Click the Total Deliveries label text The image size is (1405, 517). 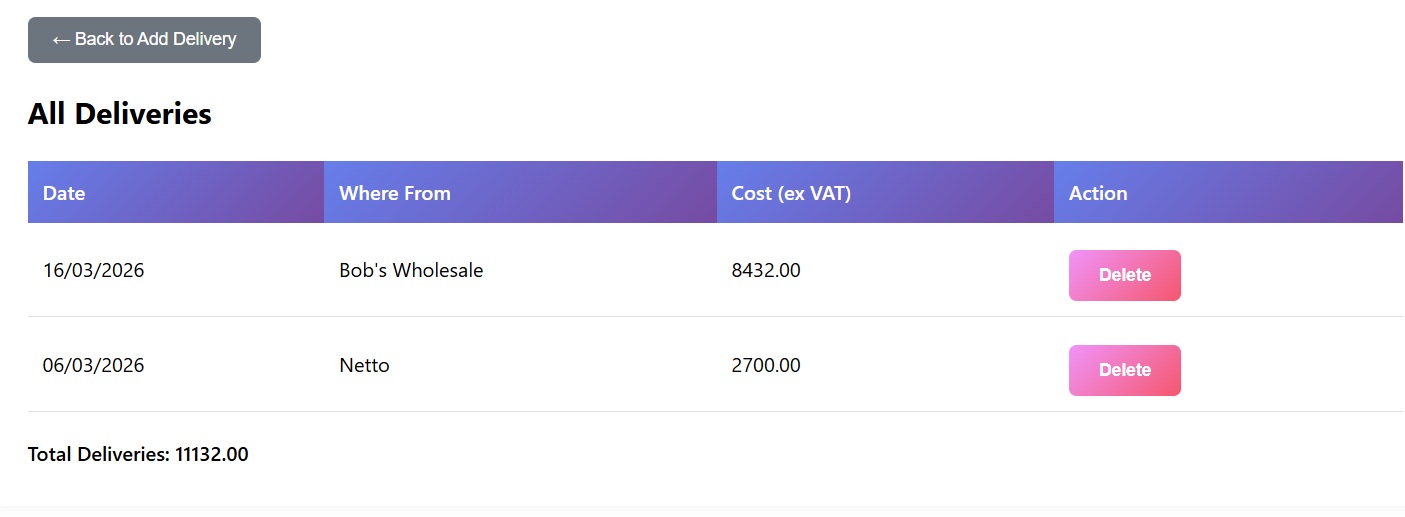tap(99, 454)
